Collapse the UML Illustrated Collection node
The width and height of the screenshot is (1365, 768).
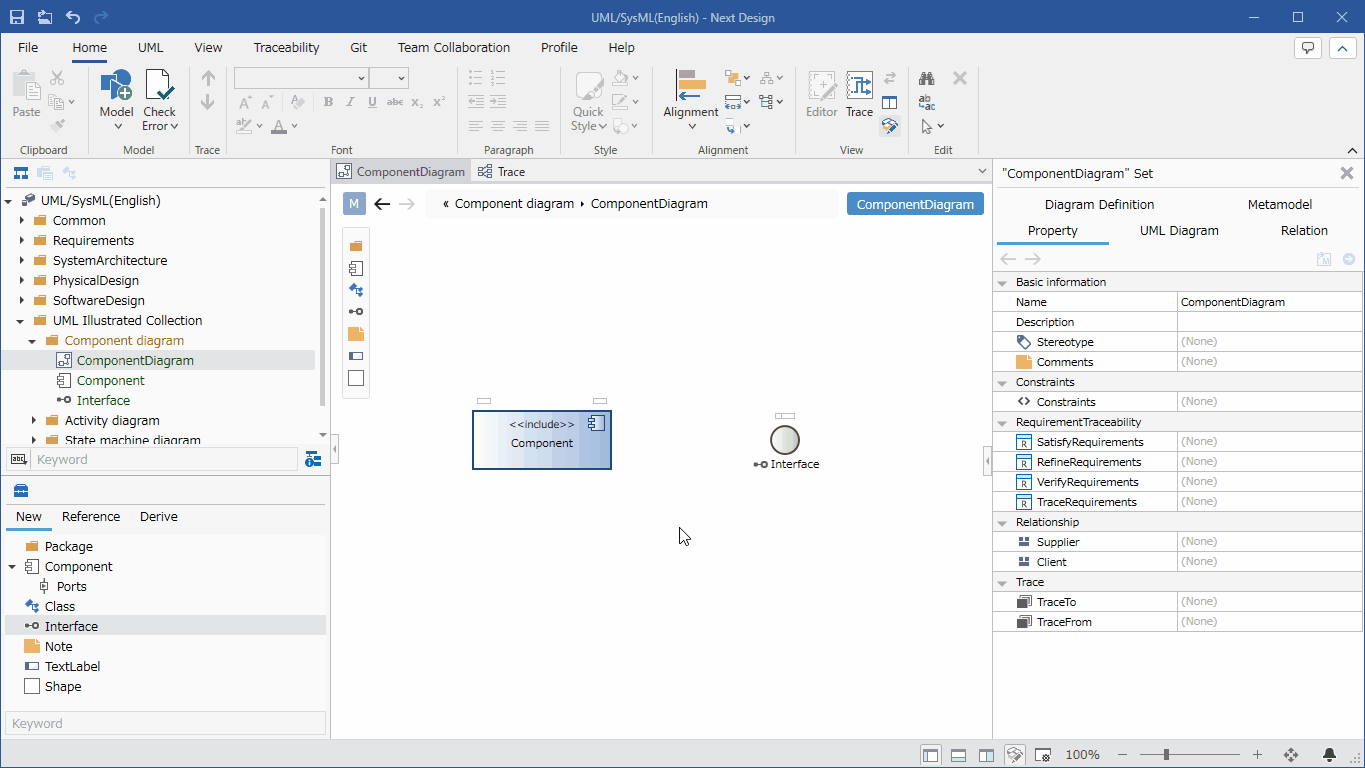(x=22, y=321)
